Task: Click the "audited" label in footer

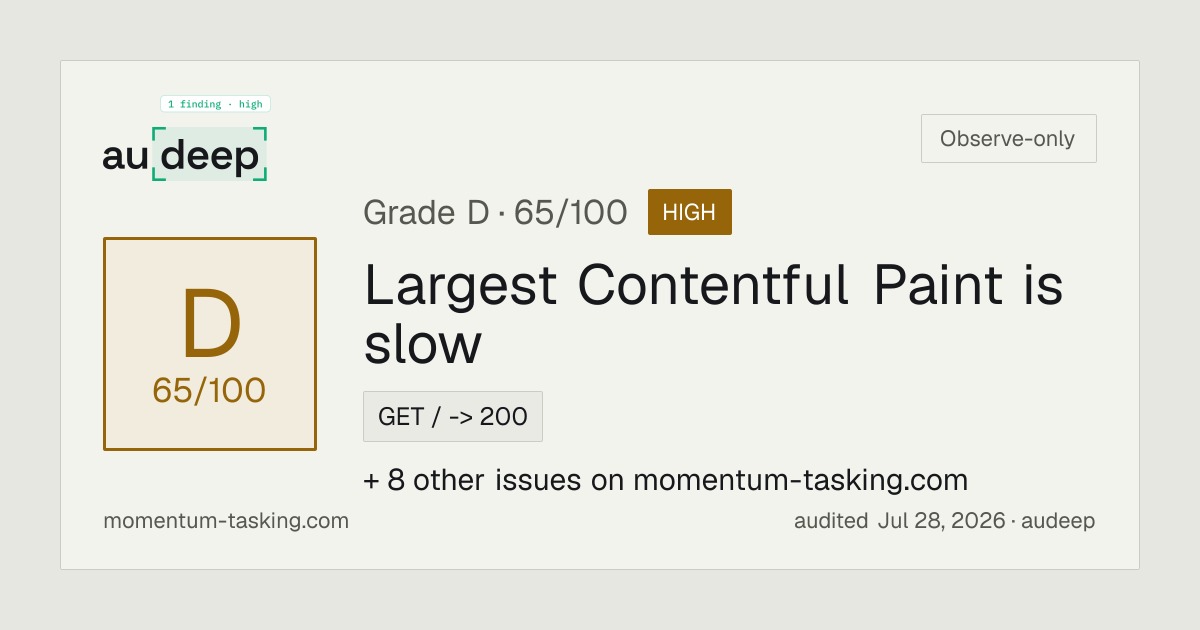Action: 830,521
